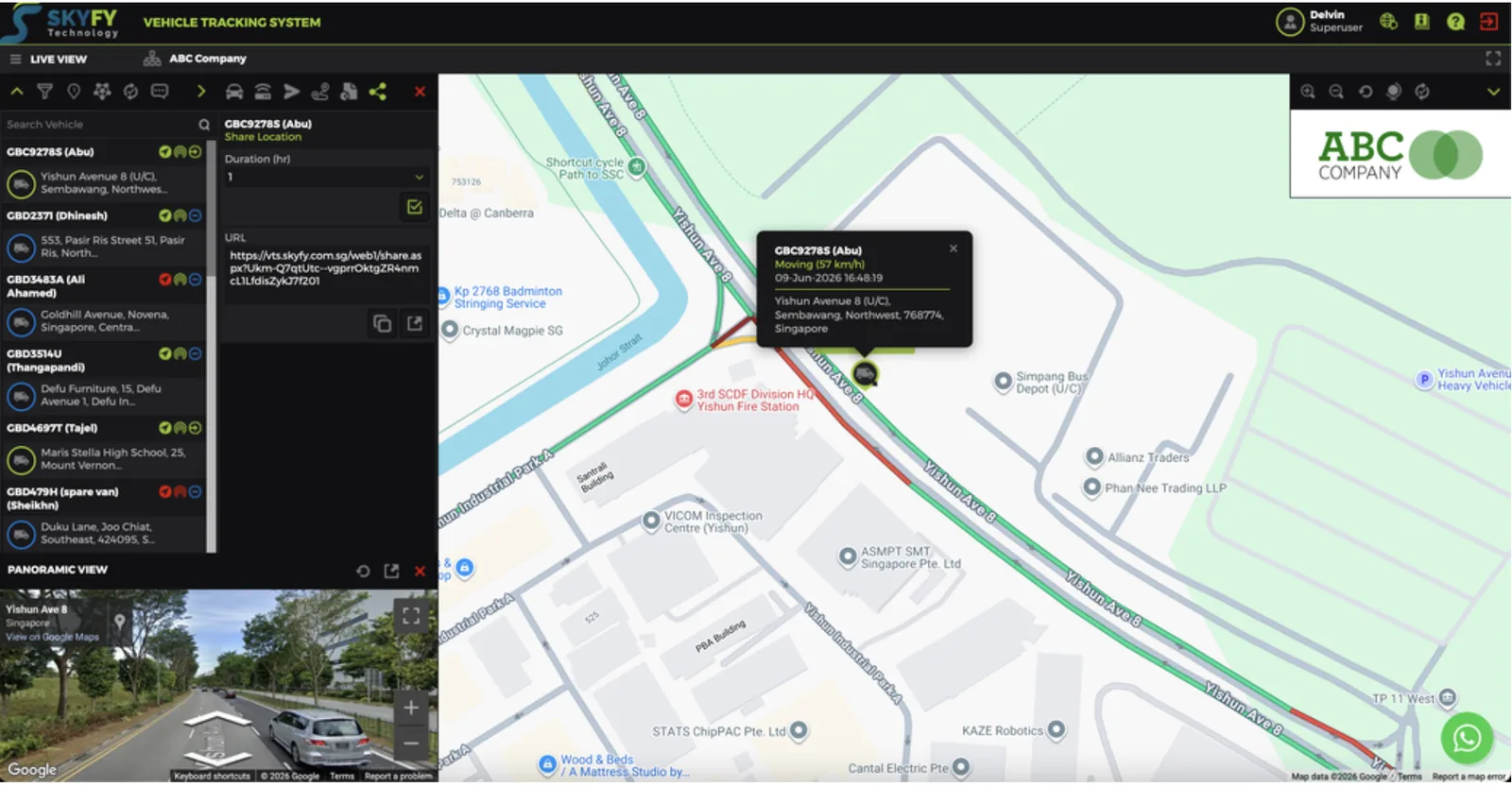Click the vehicle list scrollbar
The width and height of the screenshot is (1512, 787).
tap(212, 348)
